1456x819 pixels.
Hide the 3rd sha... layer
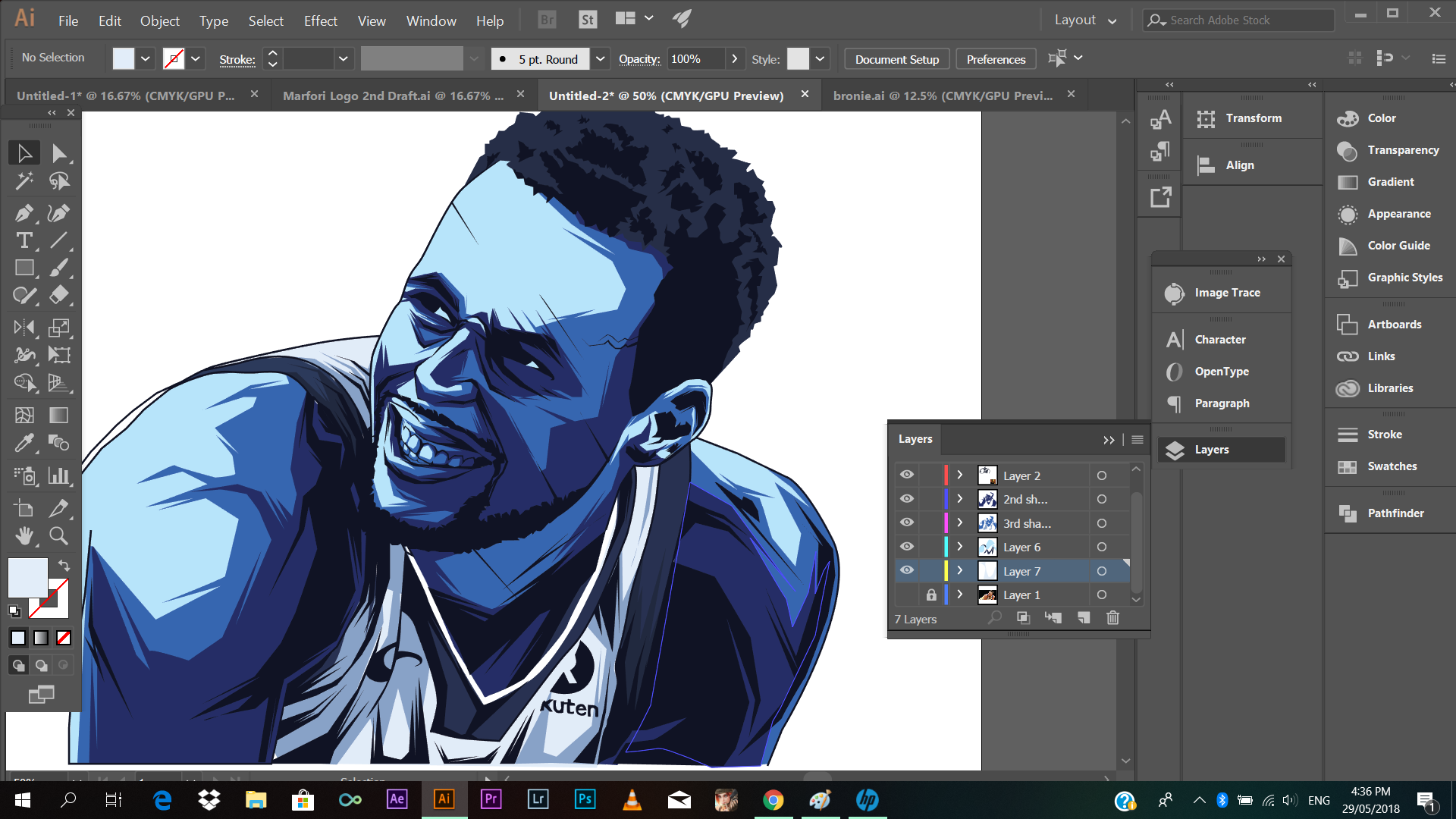907,522
